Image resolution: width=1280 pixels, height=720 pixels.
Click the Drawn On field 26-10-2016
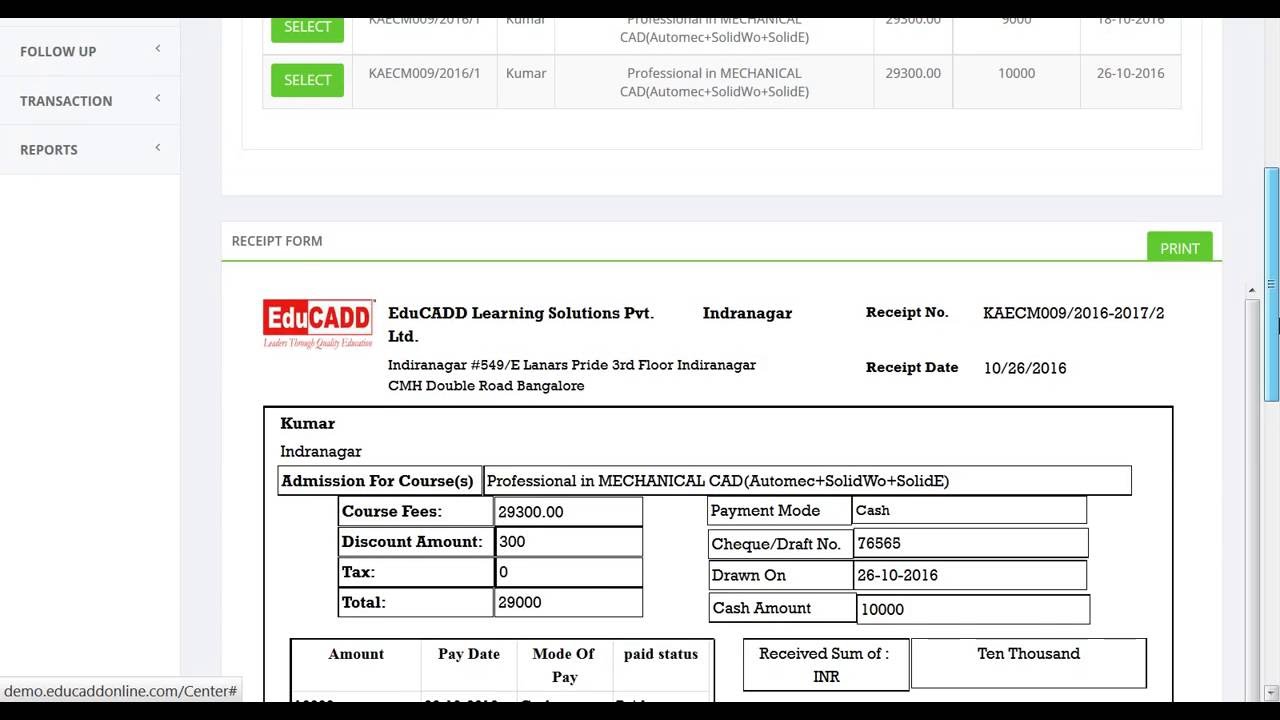(970, 575)
